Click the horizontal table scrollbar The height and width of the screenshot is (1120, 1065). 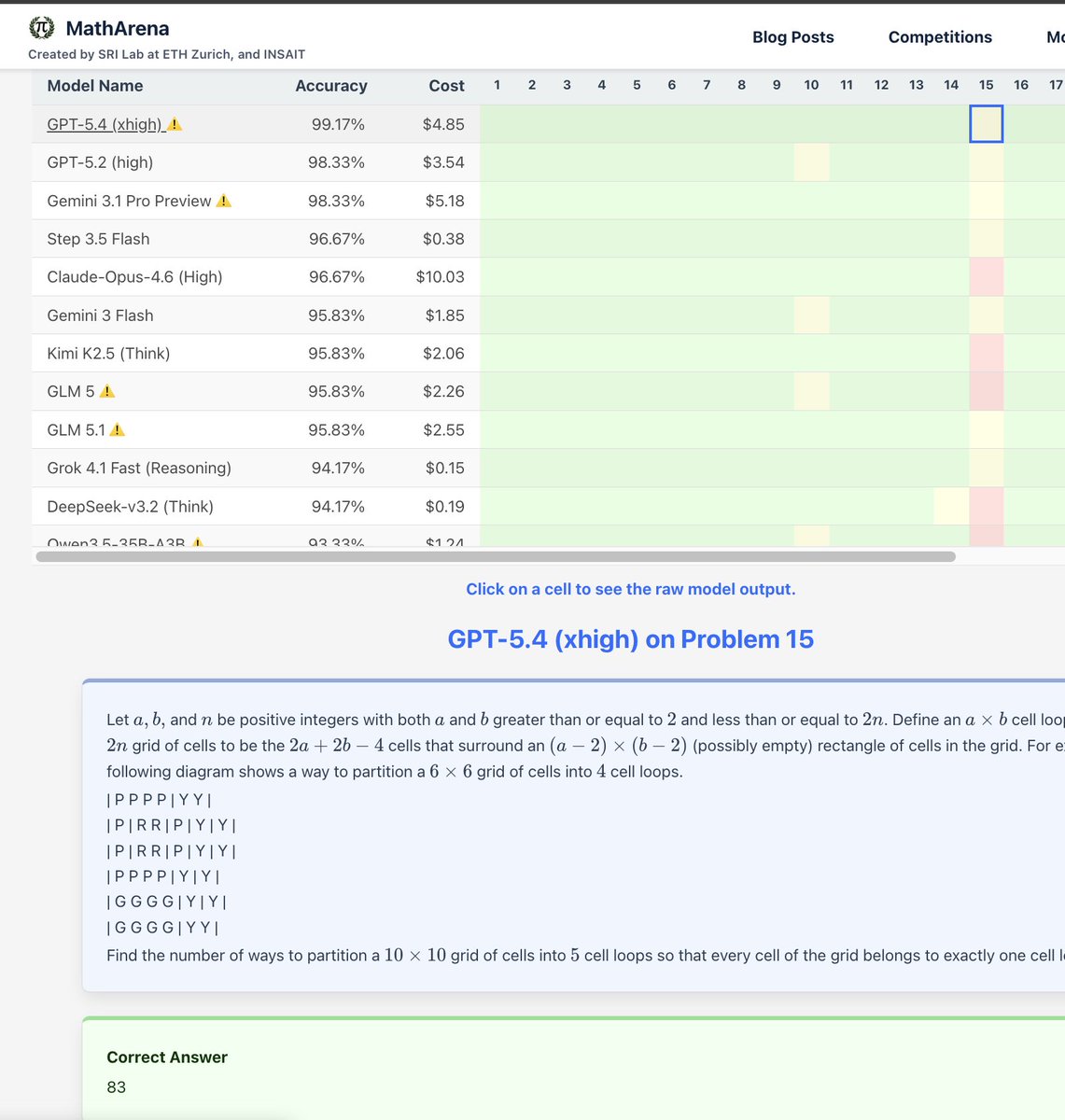point(496,556)
